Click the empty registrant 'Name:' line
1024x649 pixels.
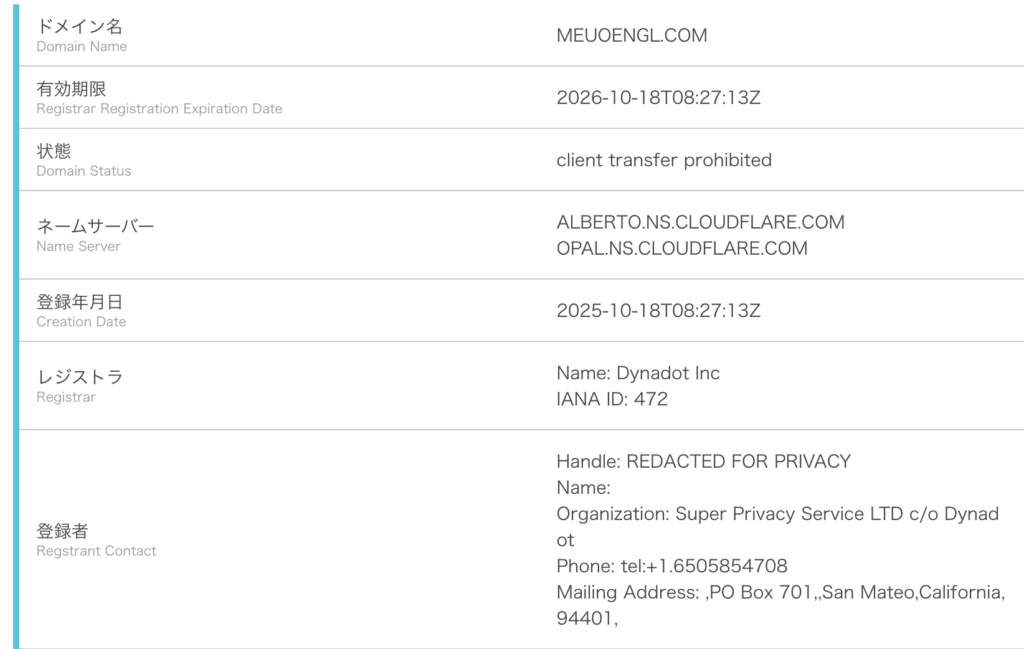coord(583,488)
